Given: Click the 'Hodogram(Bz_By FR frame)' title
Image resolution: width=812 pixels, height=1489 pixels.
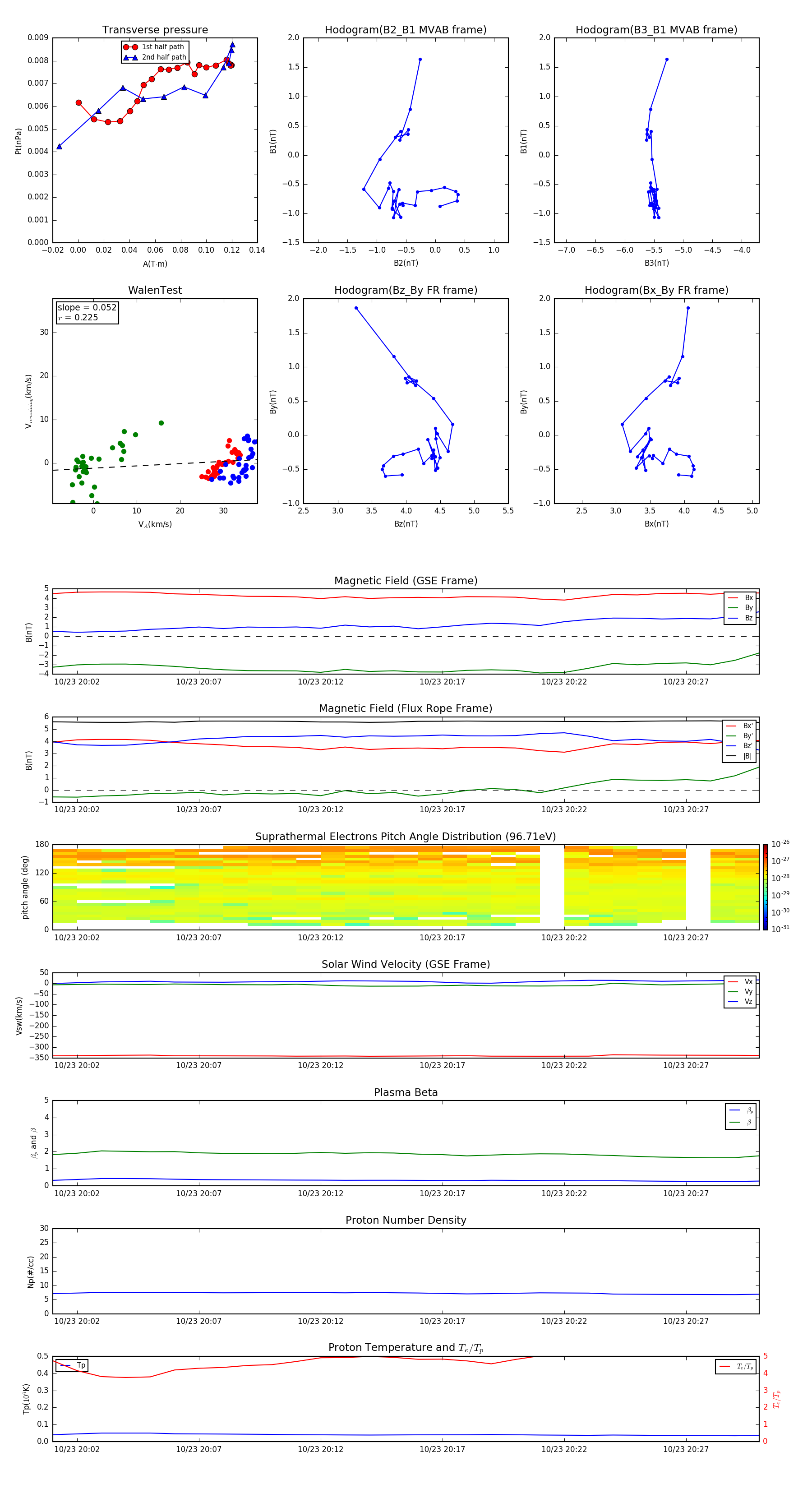Looking at the screenshot, I should [x=406, y=290].
